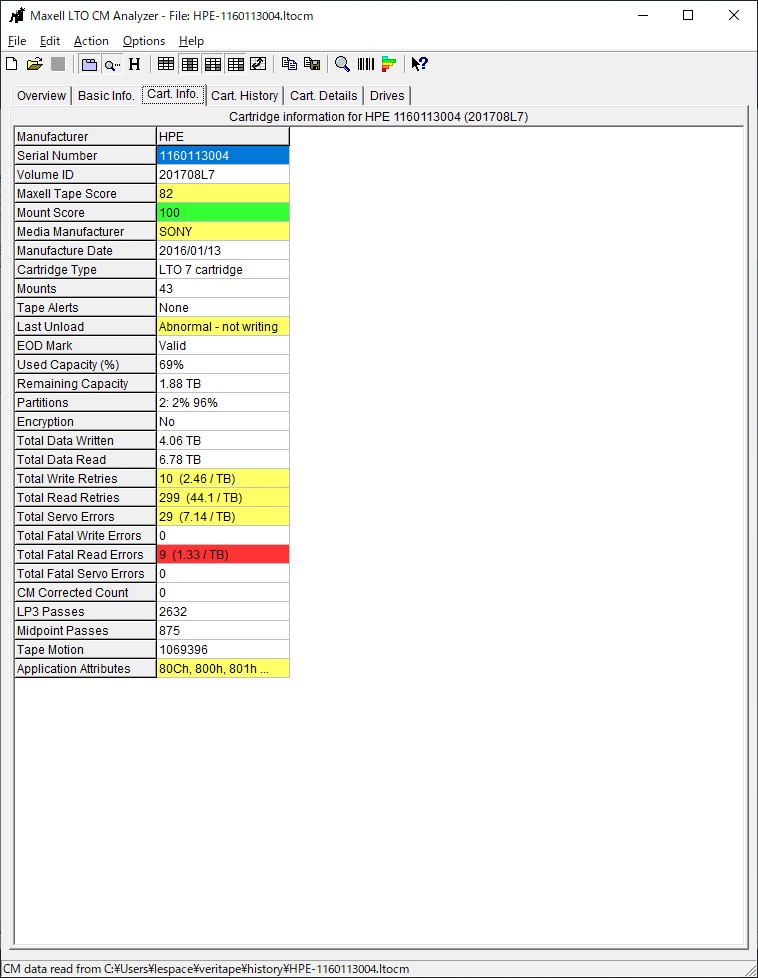Click the 'Abnormal - not writing' cell
Viewport: 758px width, 978px height.
tap(223, 327)
